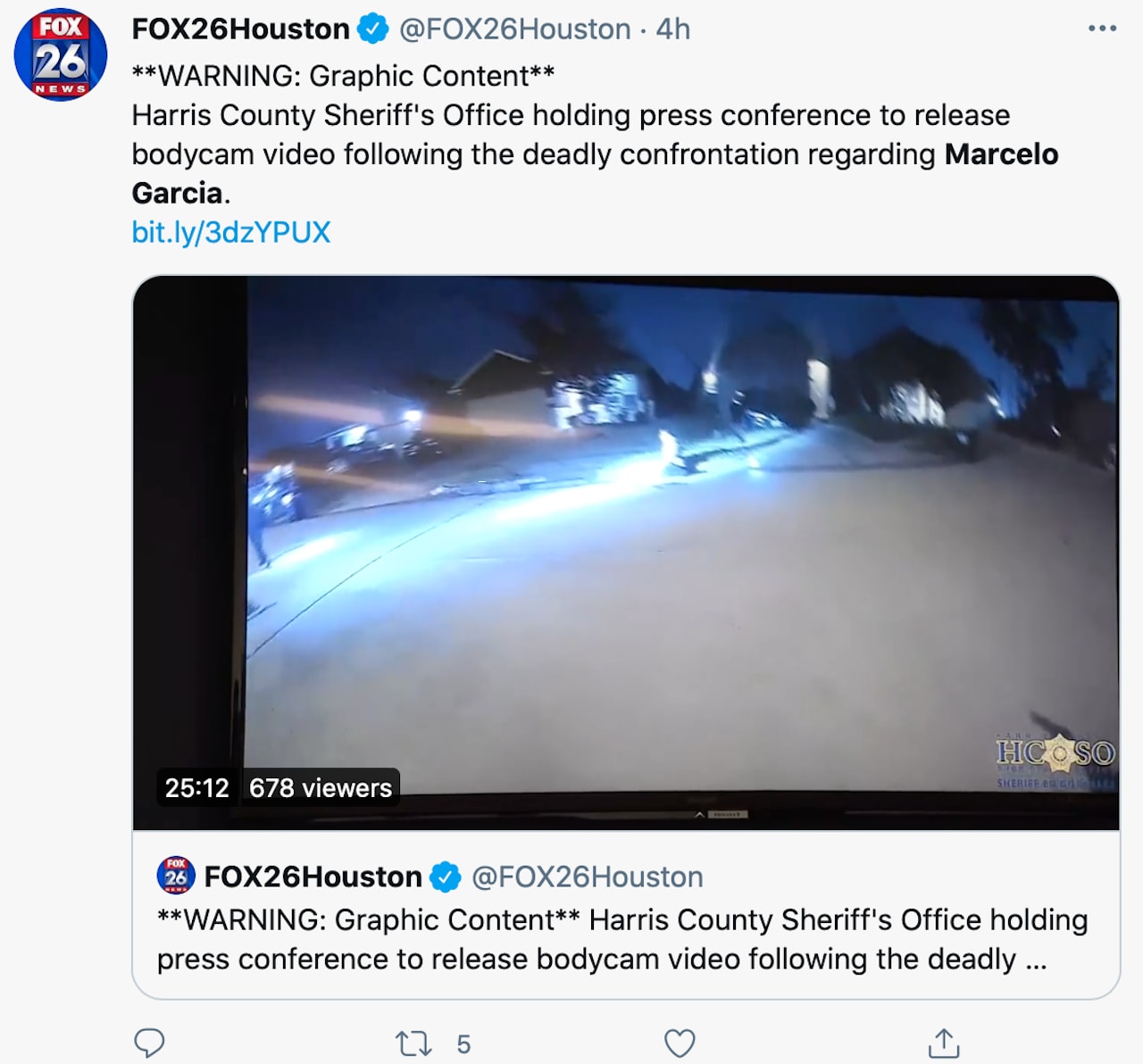Open the three-dot more options menu

[x=1102, y=29]
